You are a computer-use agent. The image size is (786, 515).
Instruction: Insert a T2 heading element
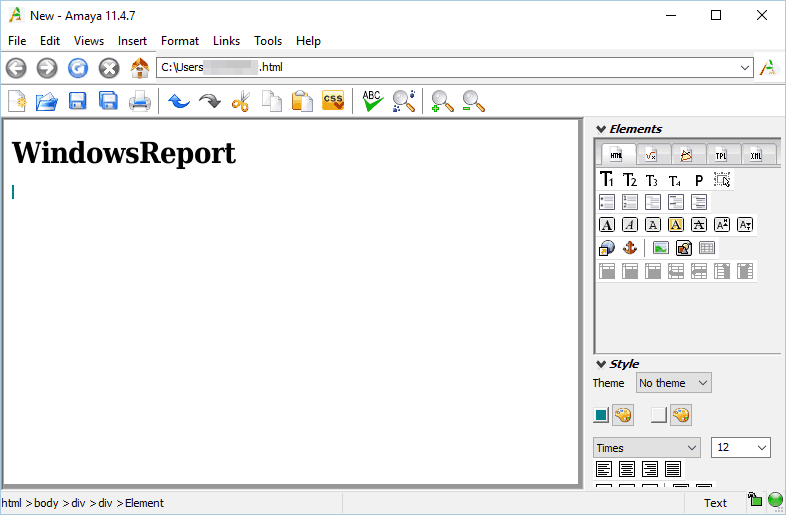tap(630, 180)
